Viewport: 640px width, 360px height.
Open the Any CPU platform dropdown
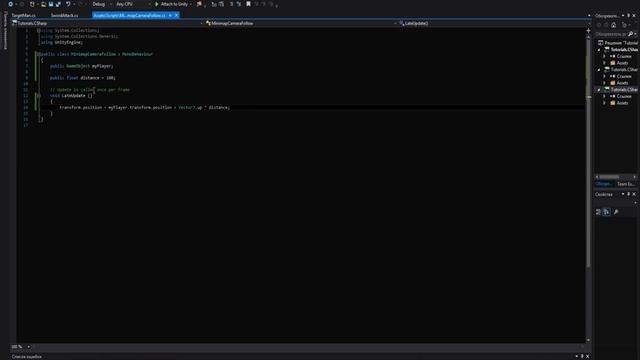pos(133,4)
